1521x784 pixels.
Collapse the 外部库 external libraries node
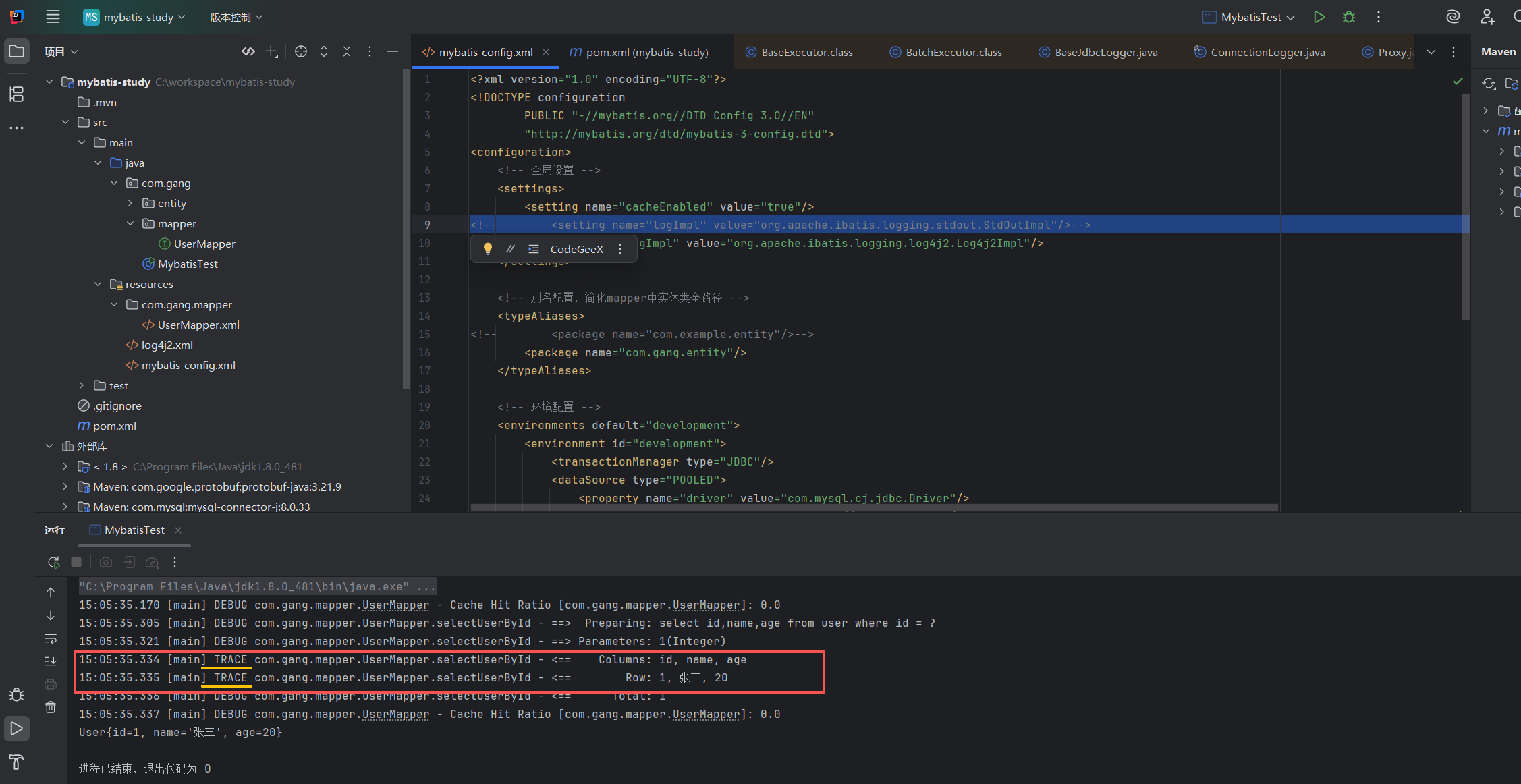pyautogui.click(x=49, y=446)
